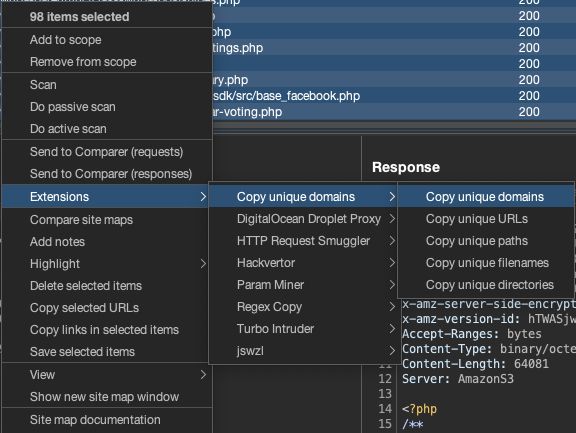
Task: Select the row ending in r-voting.php
Action: point(394,112)
